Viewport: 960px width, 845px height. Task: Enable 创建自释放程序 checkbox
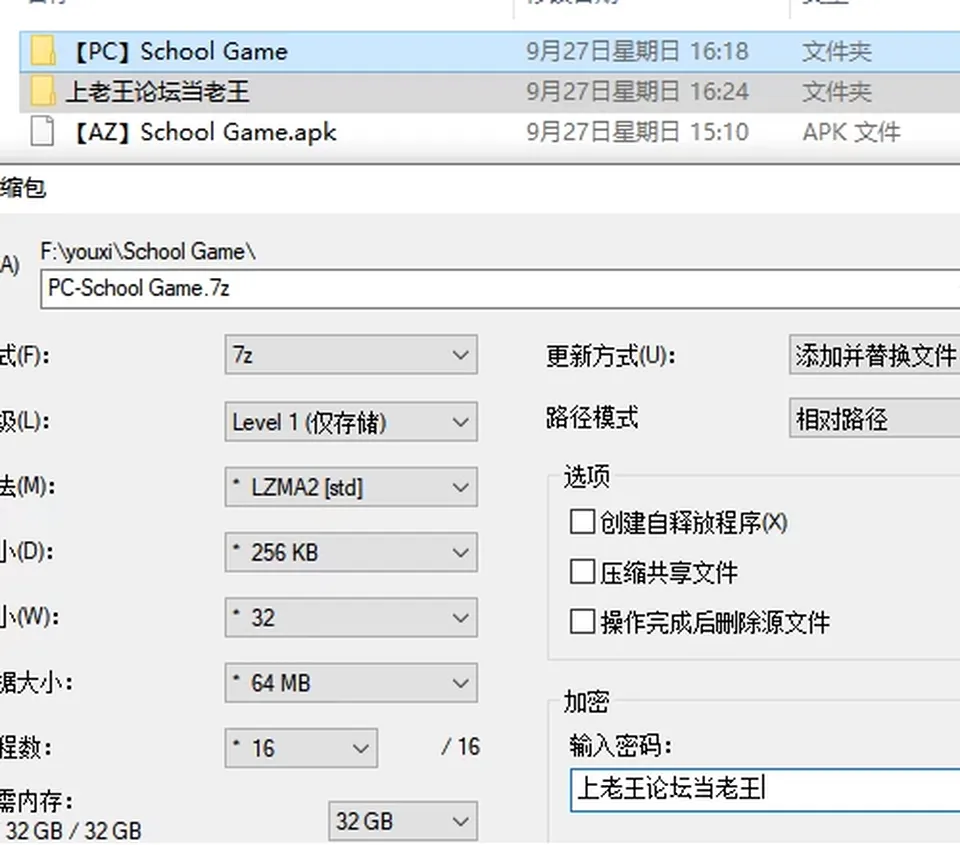coord(582,522)
